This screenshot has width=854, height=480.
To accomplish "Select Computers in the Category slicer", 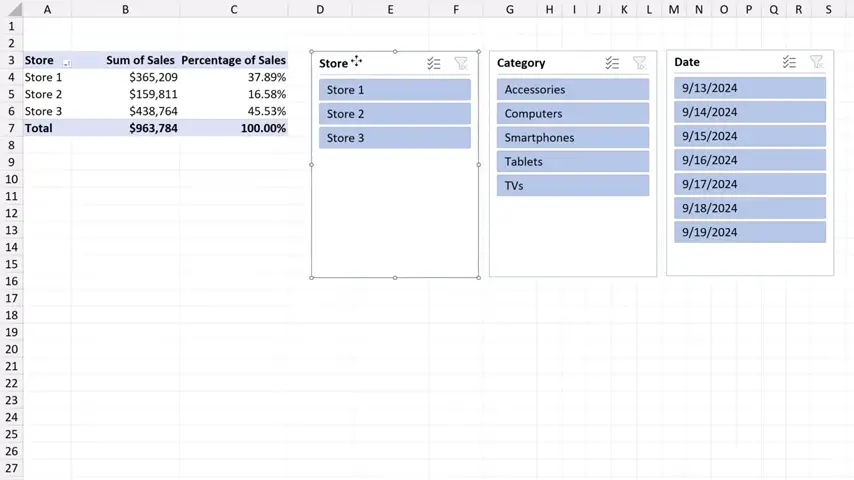I will point(572,114).
